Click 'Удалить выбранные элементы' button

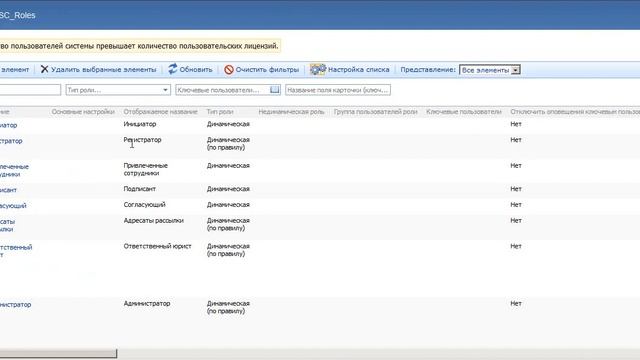pos(98,69)
